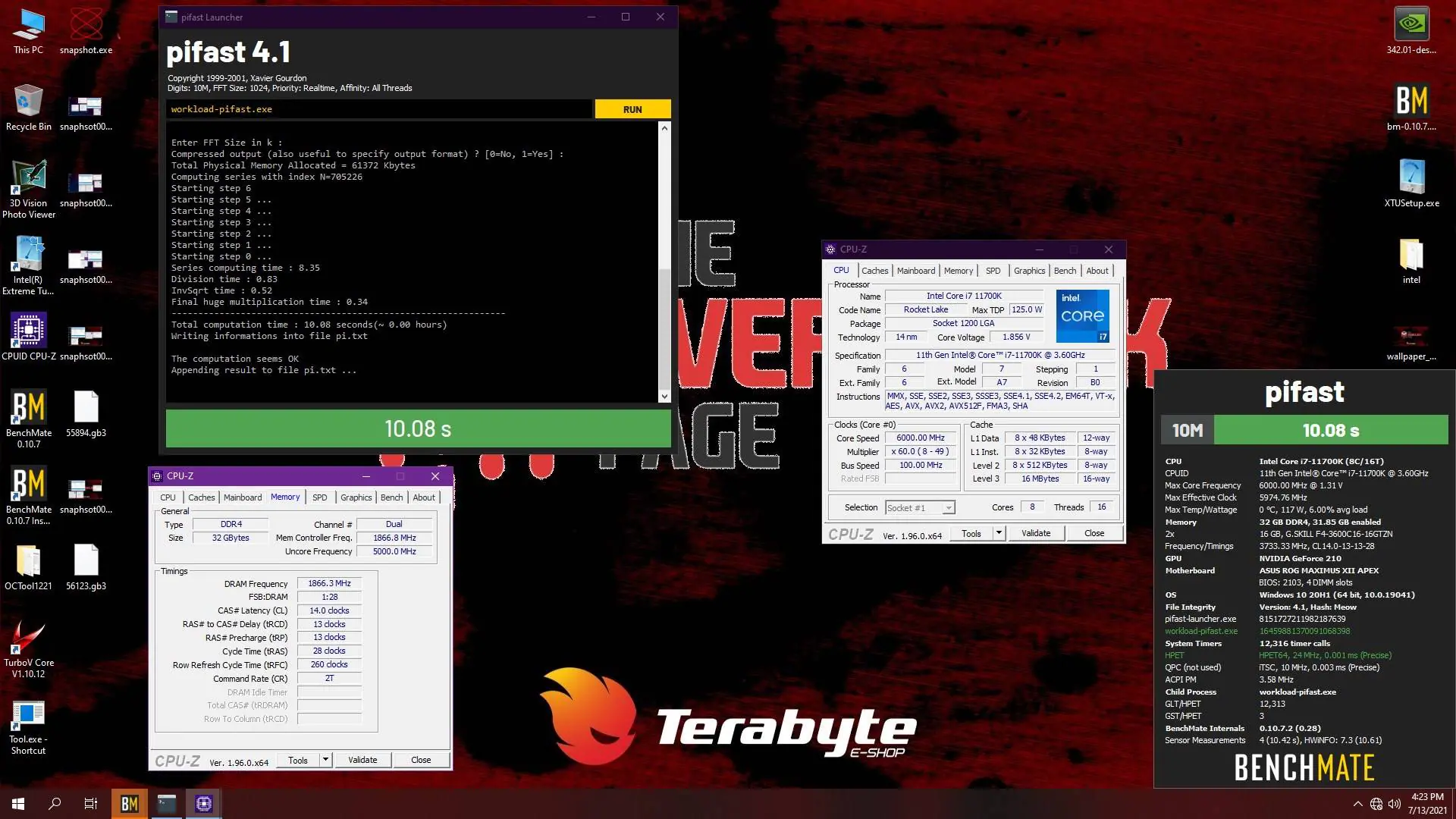Open the Tools dropdown arrow in CPU tab CPU-Z window
The image size is (1456, 819).
pyautogui.click(x=999, y=533)
